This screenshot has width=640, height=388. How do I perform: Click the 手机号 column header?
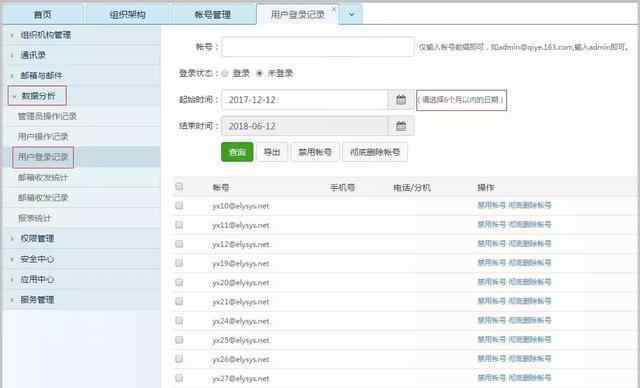342,188
